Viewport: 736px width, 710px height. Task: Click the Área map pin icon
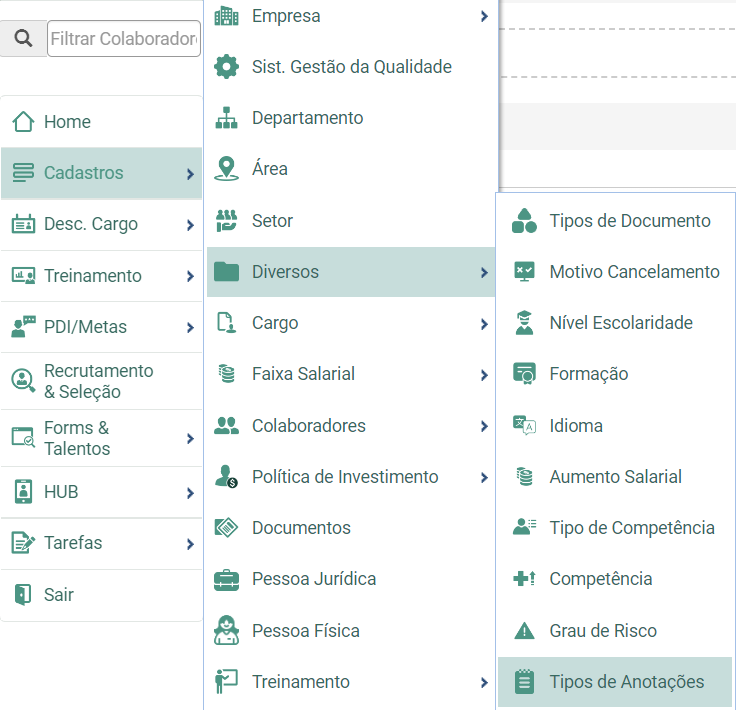coord(226,168)
